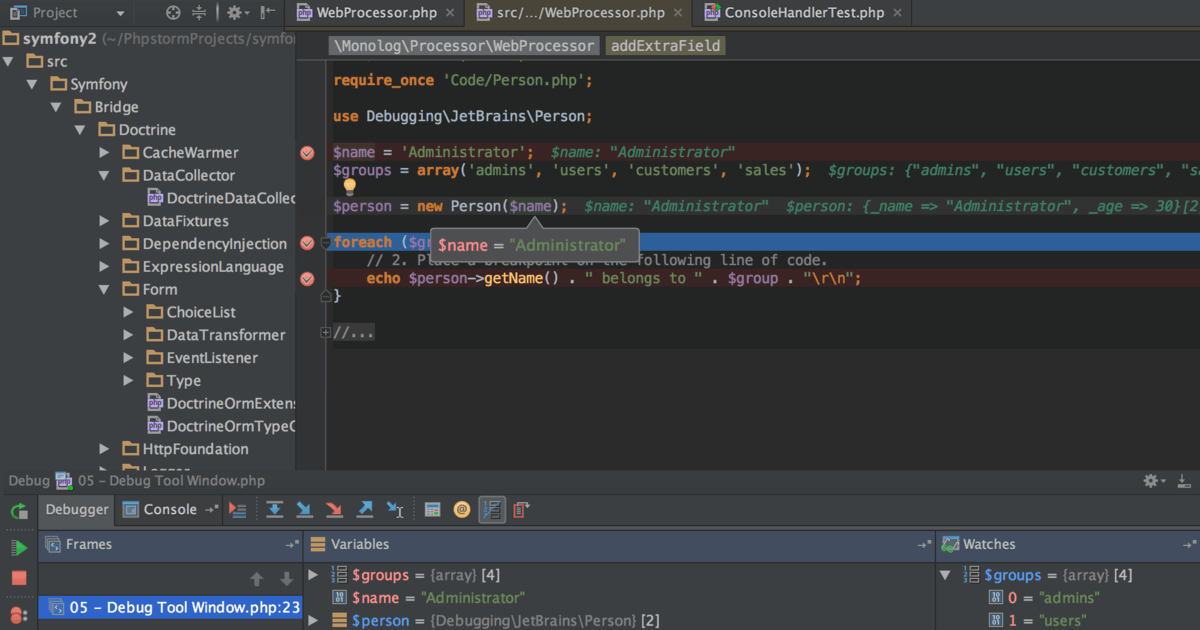The height and width of the screenshot is (630, 1200).
Task: Select frame 05 – Debug Tool Window.php:23
Action: coord(170,607)
